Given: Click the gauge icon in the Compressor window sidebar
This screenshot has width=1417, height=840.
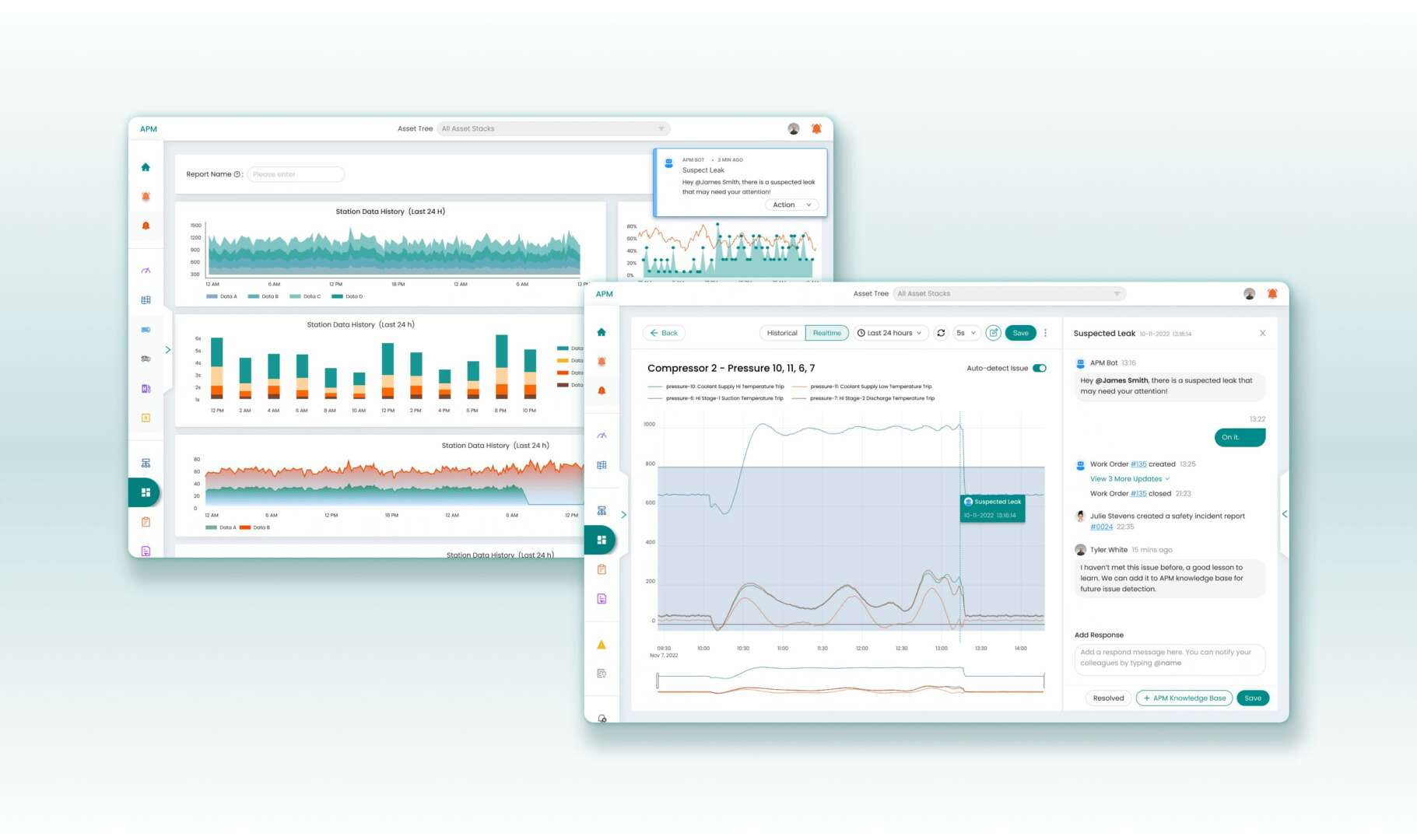Looking at the screenshot, I should coord(602,436).
